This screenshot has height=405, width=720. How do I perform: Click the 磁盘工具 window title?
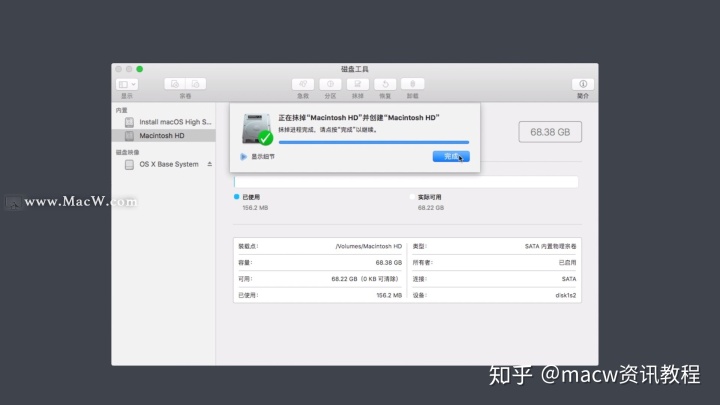tap(354, 69)
